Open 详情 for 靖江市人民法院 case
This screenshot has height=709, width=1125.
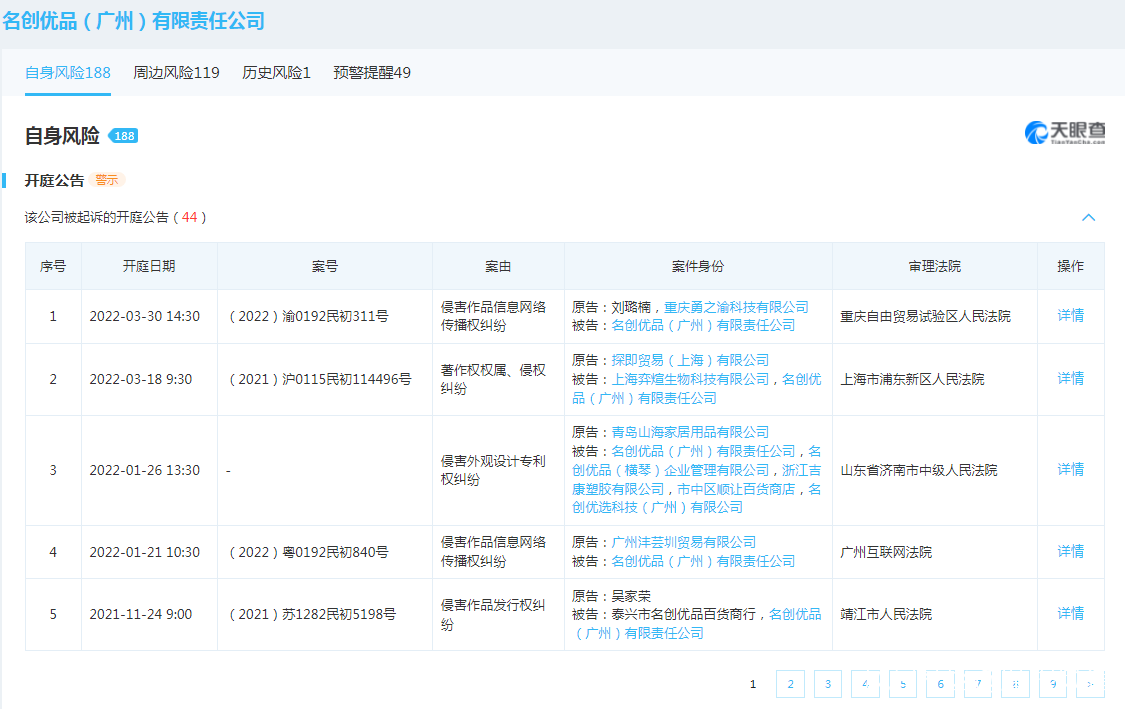1070,614
